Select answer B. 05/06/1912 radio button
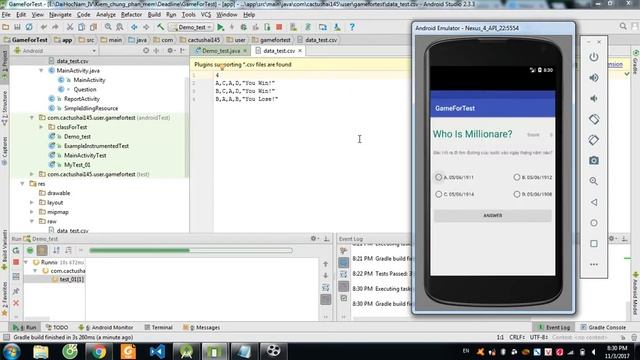This screenshot has width=640, height=360. pyautogui.click(x=517, y=177)
